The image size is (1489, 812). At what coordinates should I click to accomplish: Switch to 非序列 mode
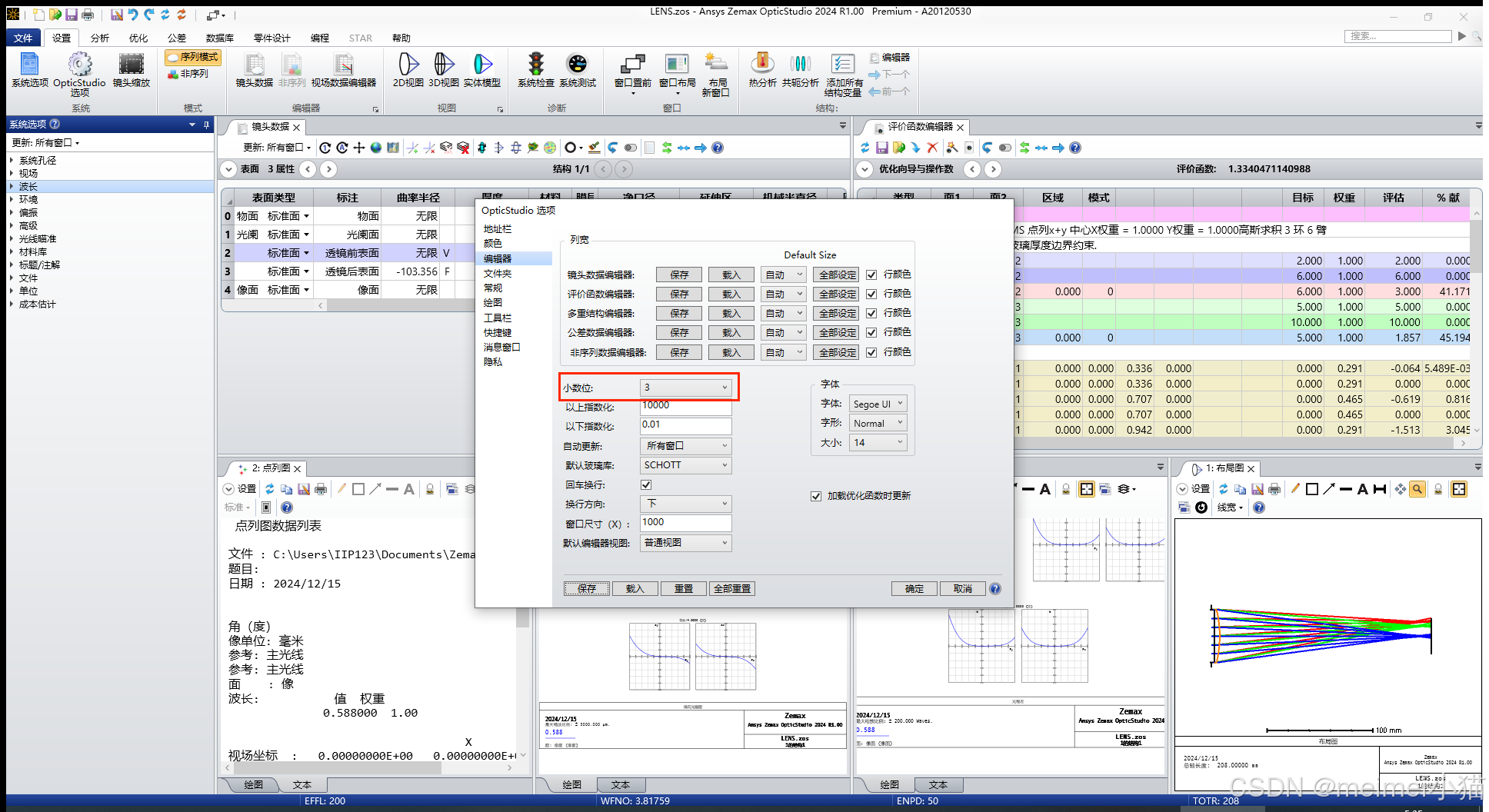(188, 74)
